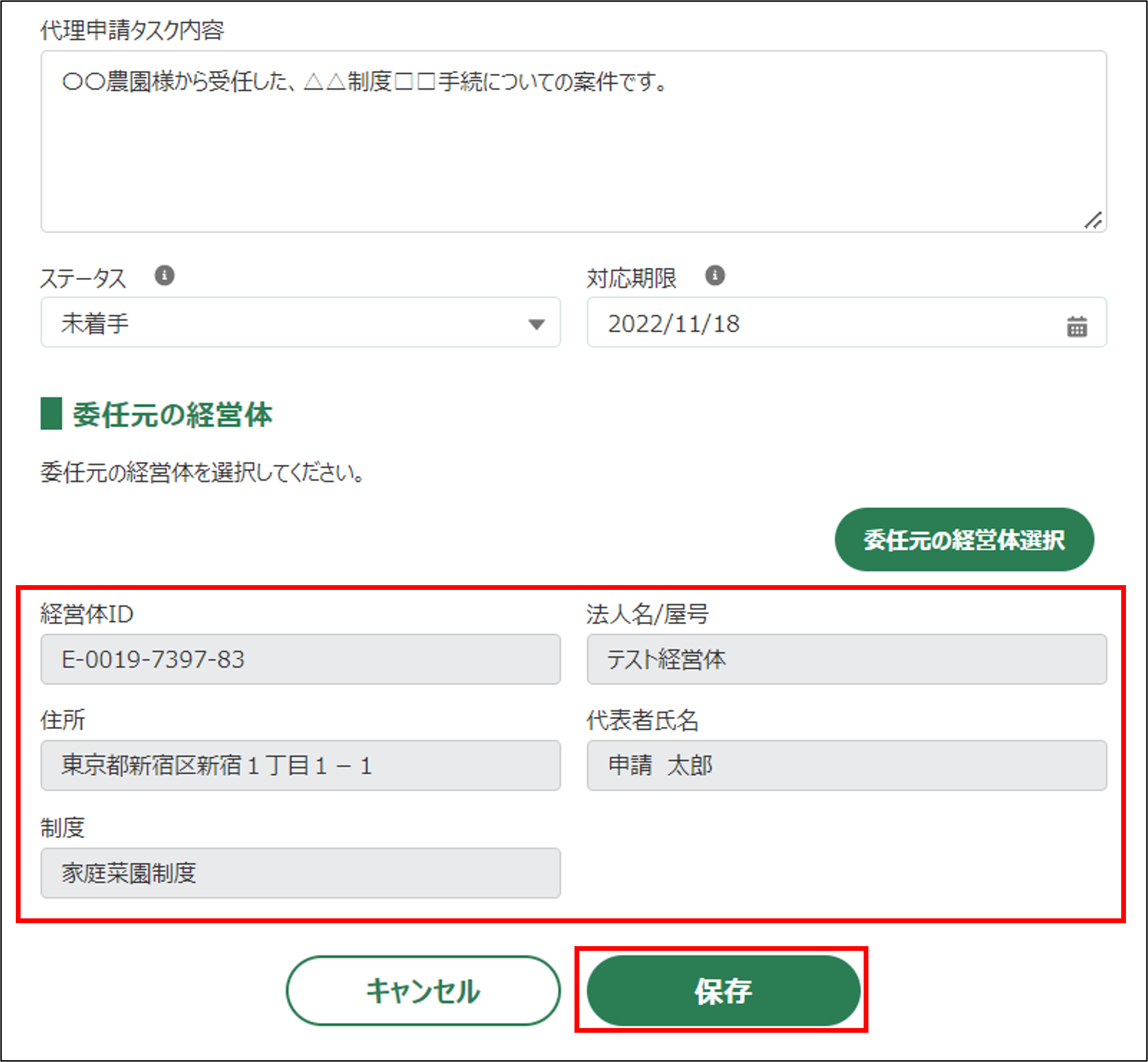Click the 住所 field with Tokyo address

click(x=300, y=766)
